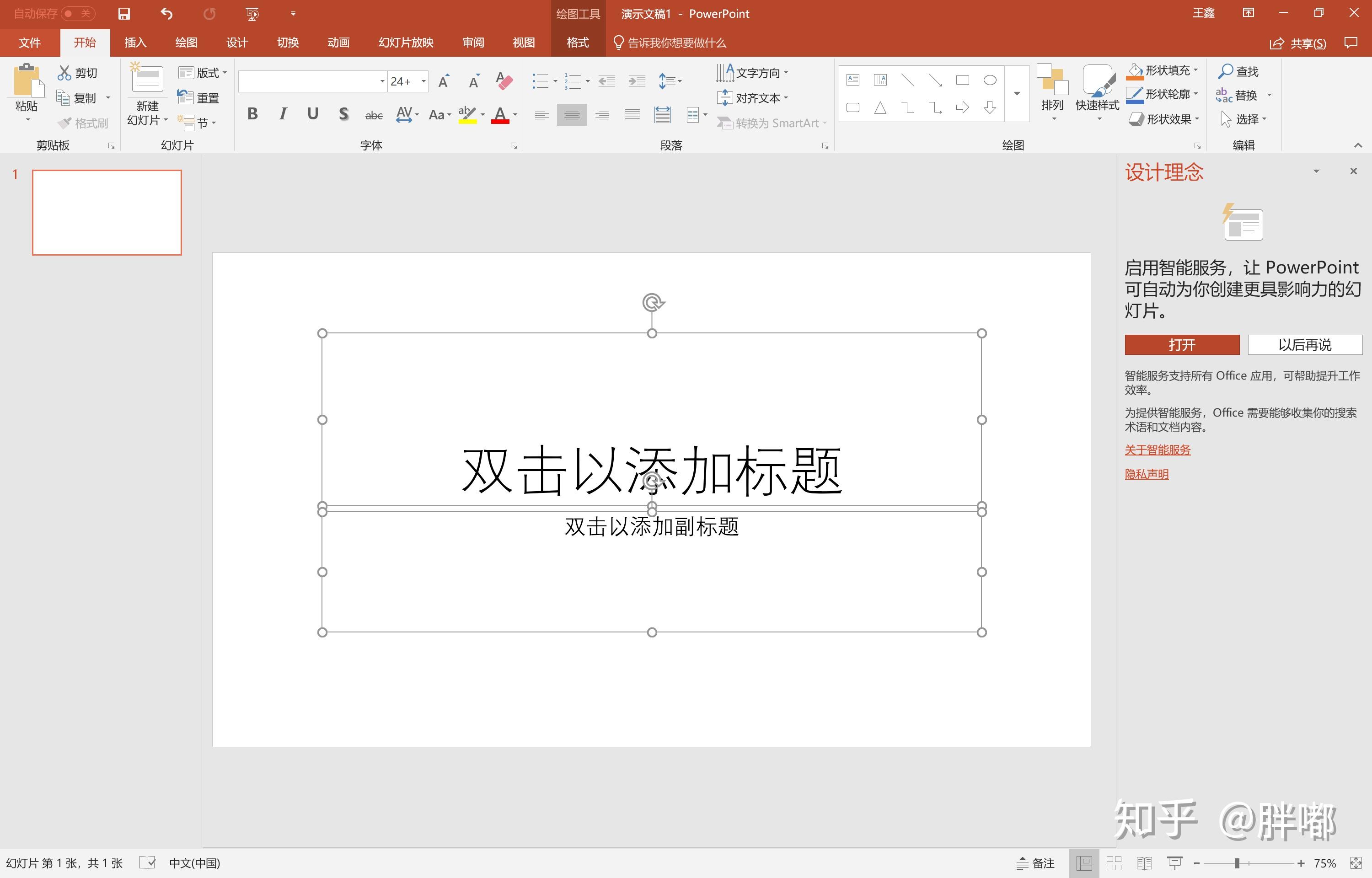
Task: Open the 隐私声明 link
Action: [1147, 474]
